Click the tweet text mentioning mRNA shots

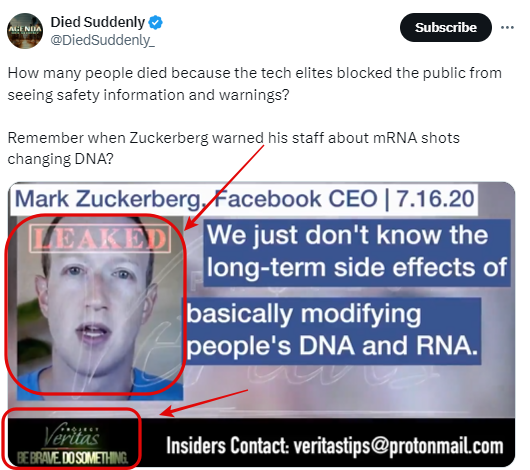coord(233,148)
